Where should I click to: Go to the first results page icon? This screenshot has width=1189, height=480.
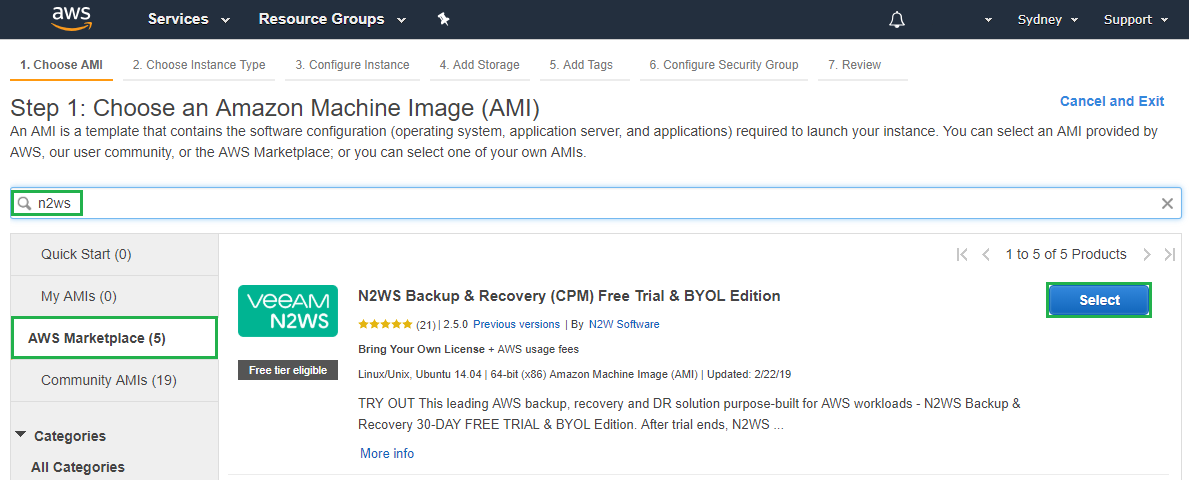(962, 255)
